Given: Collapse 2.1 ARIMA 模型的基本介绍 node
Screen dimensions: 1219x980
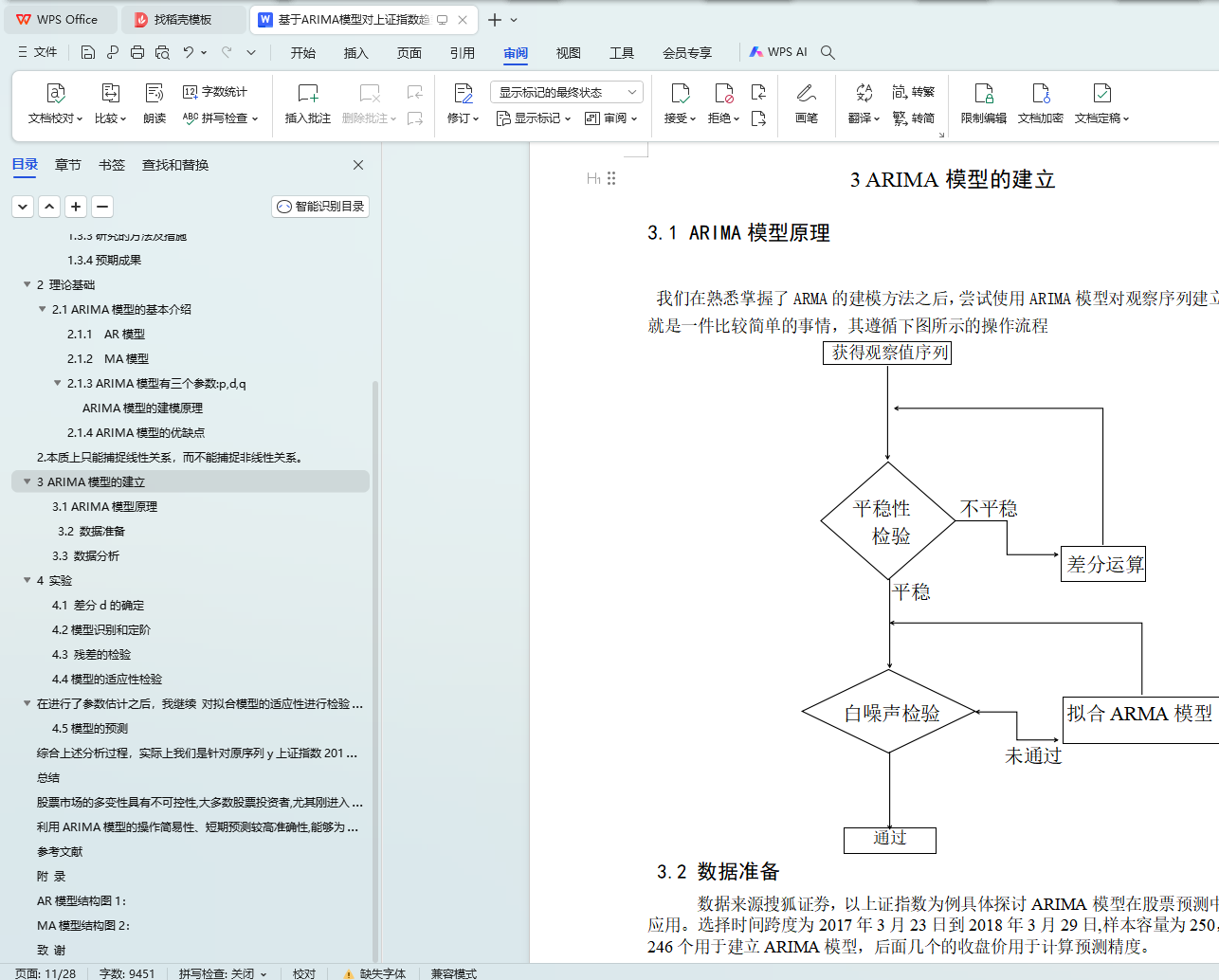Looking at the screenshot, I should 42,309.
